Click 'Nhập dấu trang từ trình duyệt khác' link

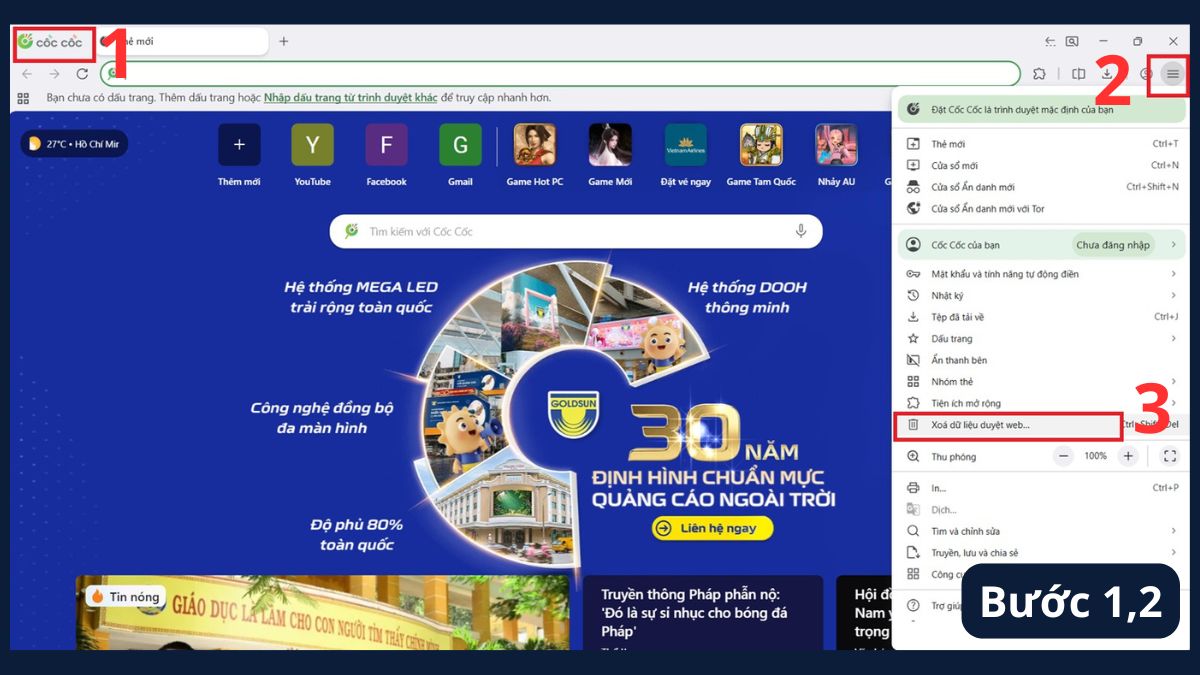pos(351,98)
